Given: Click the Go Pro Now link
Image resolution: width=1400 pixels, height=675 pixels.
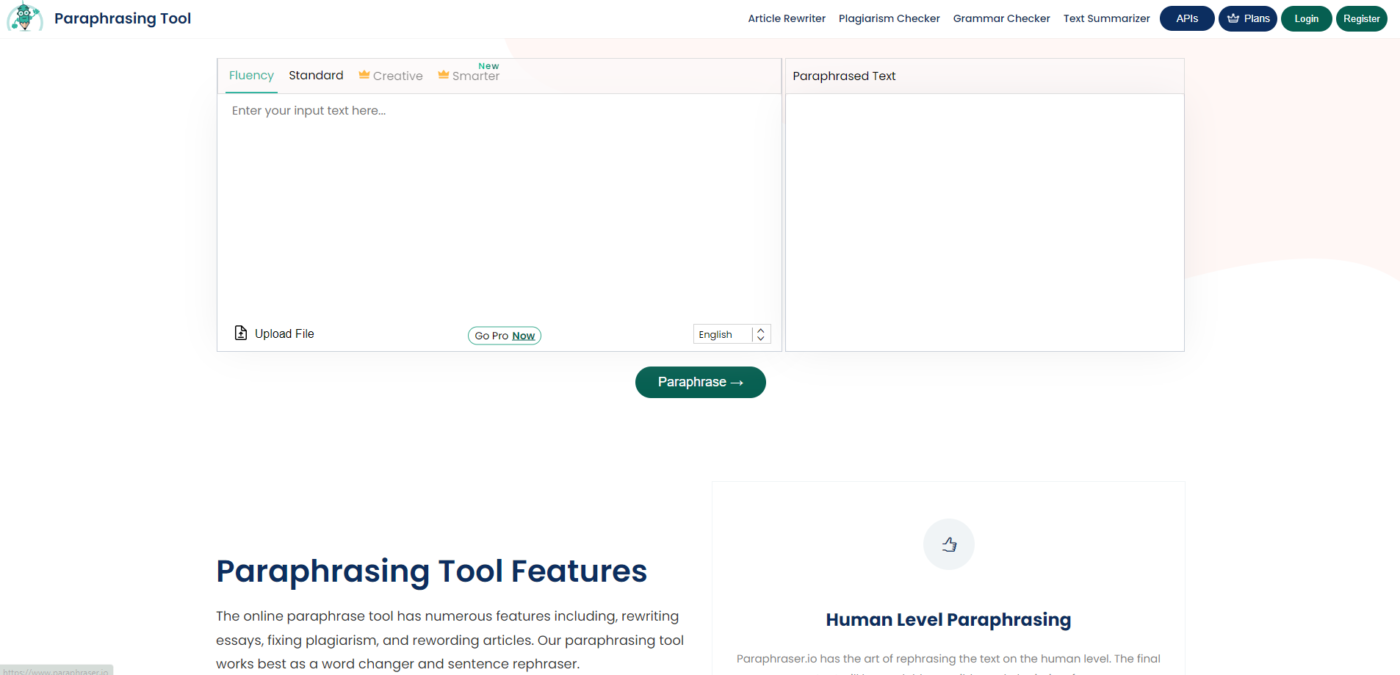Looking at the screenshot, I should point(504,336).
